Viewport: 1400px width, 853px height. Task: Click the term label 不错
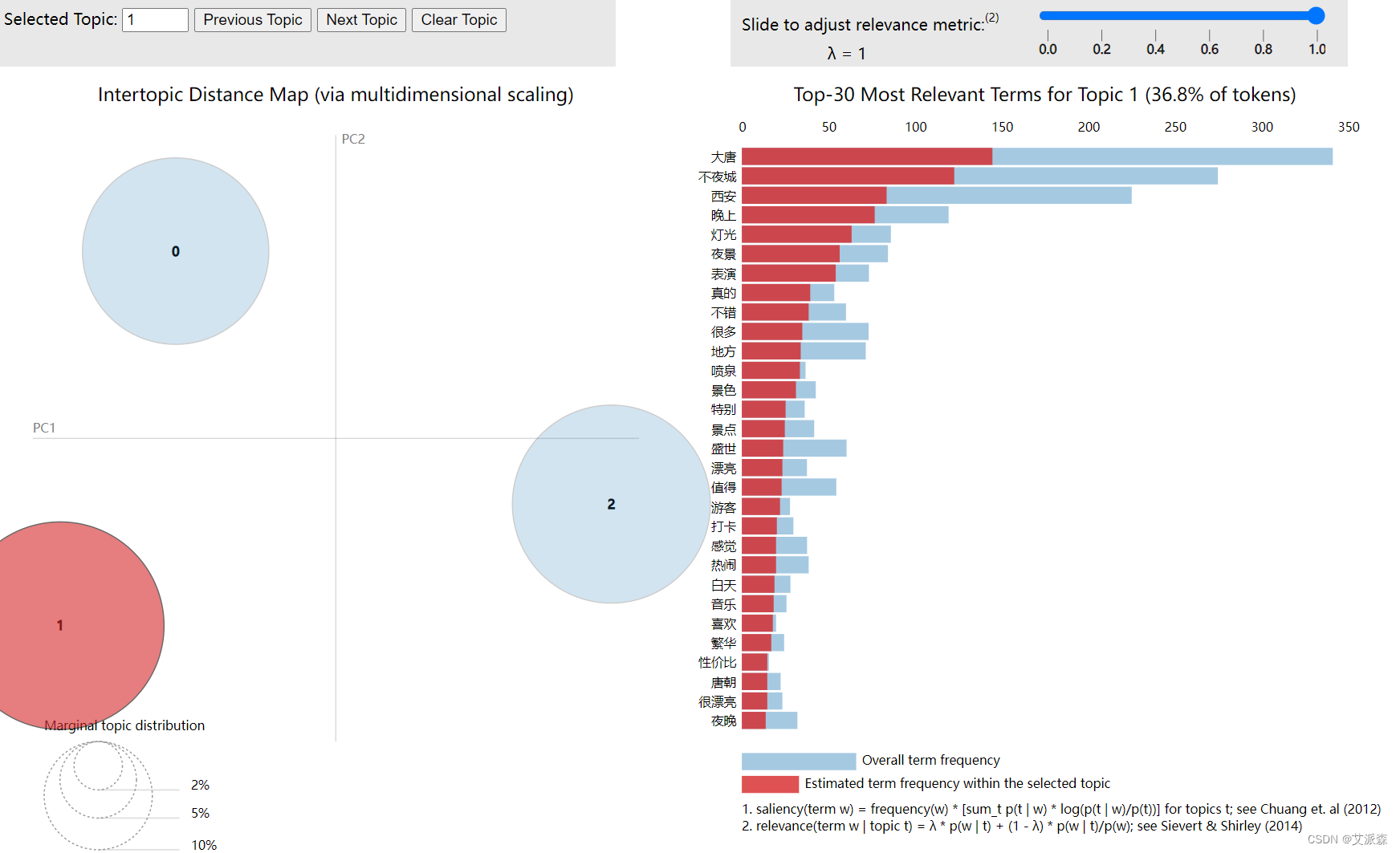click(x=723, y=312)
